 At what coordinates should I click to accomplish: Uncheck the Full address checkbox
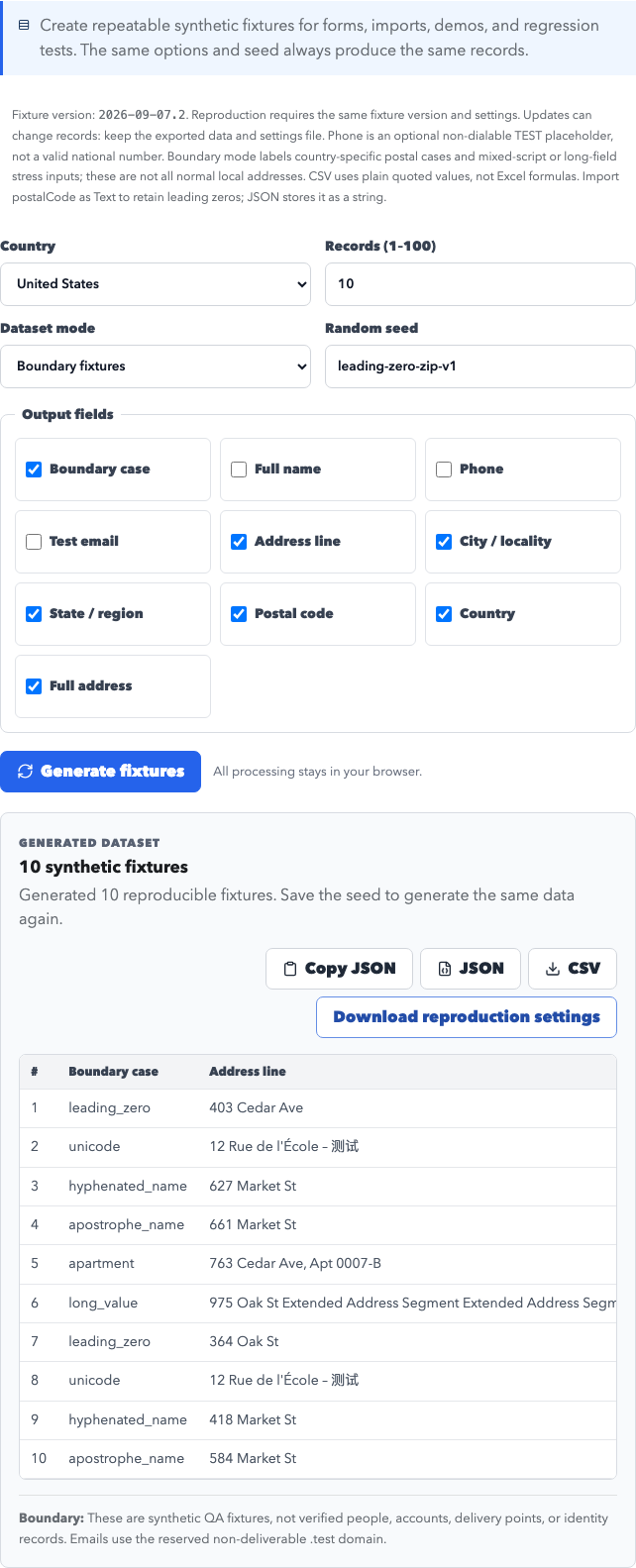34,686
